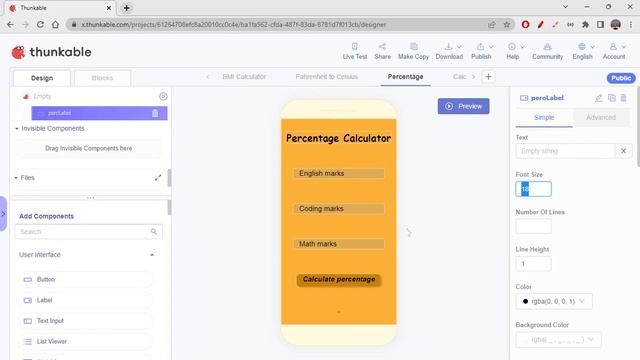Open the browser profile avatar
The width and height of the screenshot is (640, 360).
[x=616, y=24]
